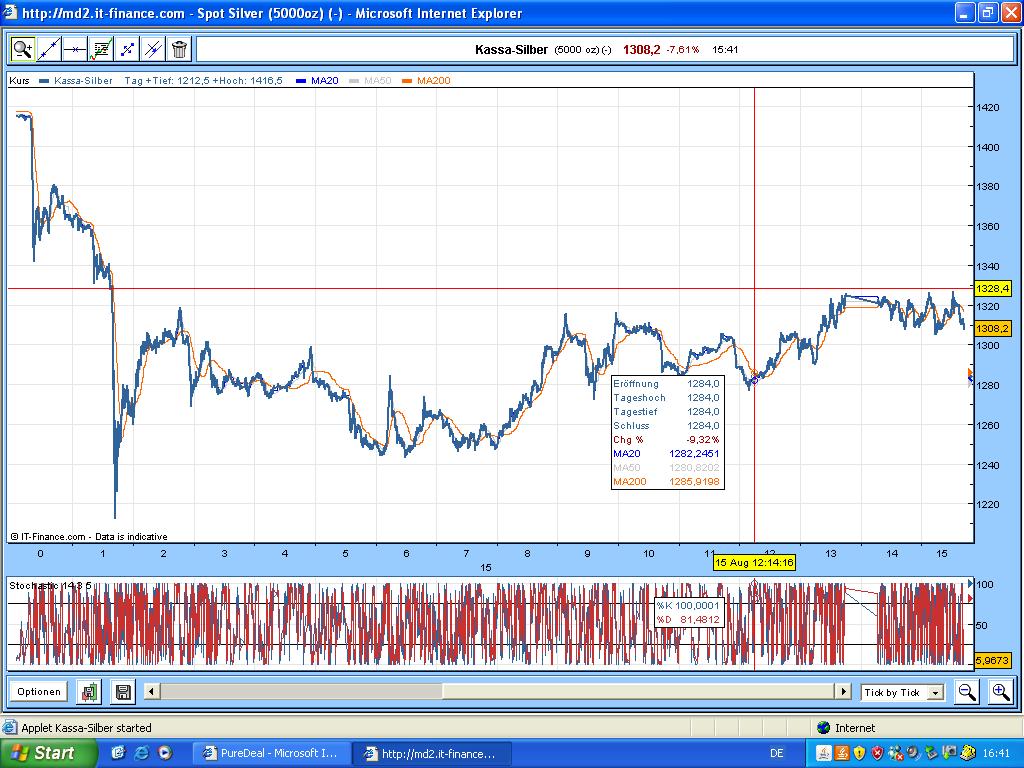
Task: Click the horizontal scrollbar left arrow
Action: tap(151, 691)
